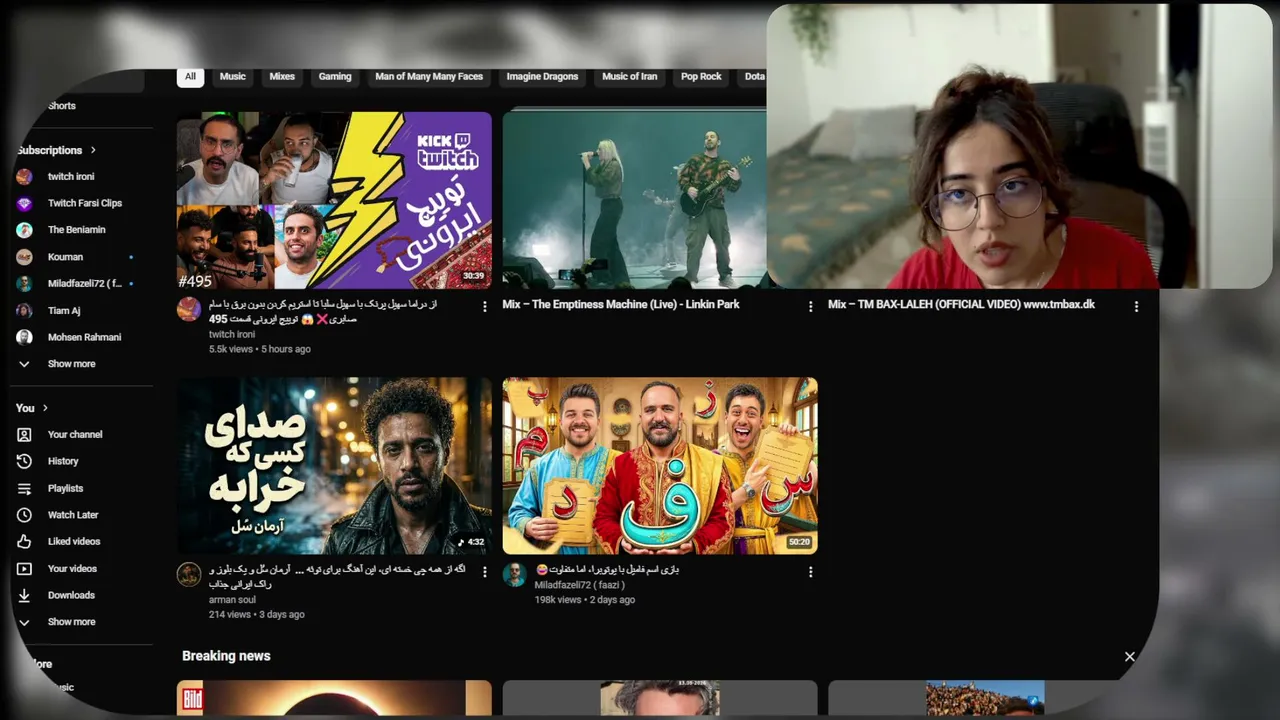
Task: Open options menu for TM BAX-LALEH mix
Action: (x=1136, y=307)
